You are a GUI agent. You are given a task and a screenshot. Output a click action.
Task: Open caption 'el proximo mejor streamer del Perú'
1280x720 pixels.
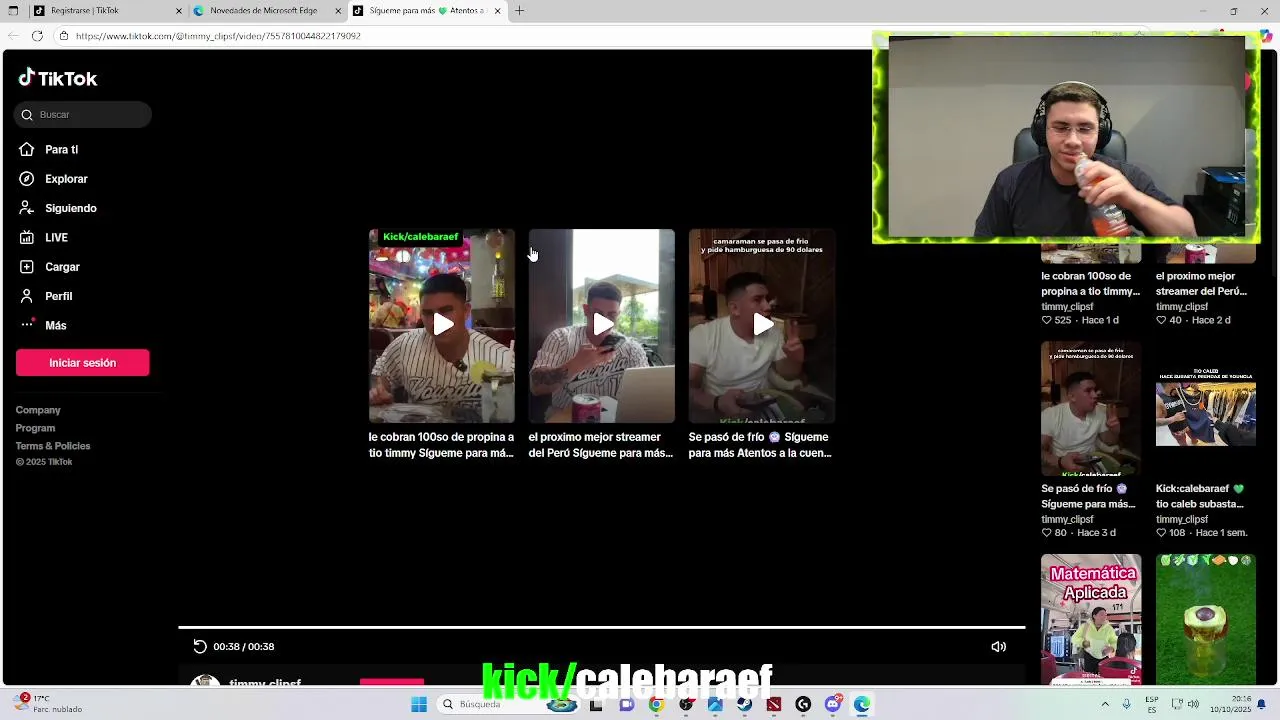click(601, 445)
